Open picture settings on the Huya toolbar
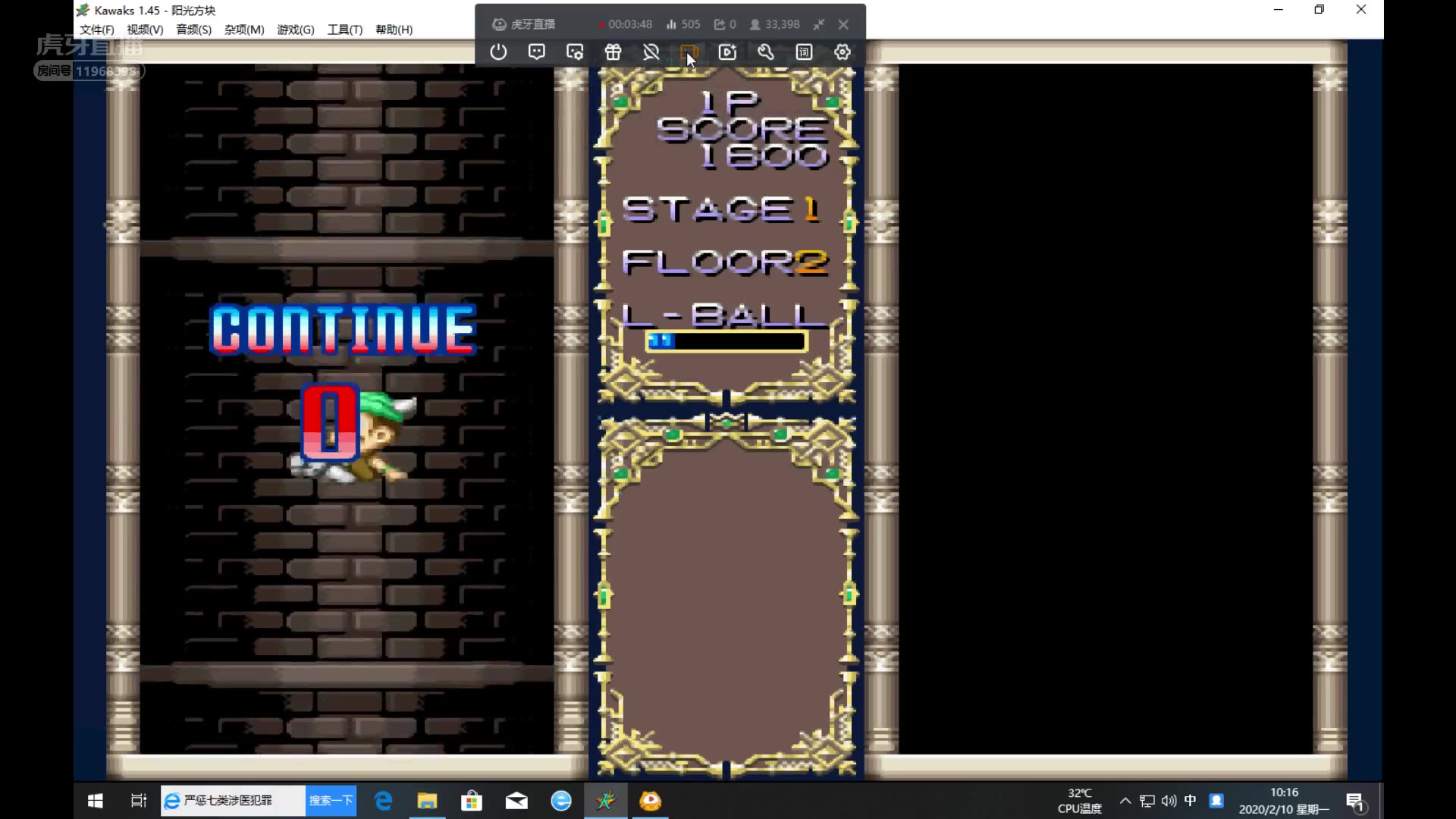The image size is (1456, 819). click(x=575, y=52)
